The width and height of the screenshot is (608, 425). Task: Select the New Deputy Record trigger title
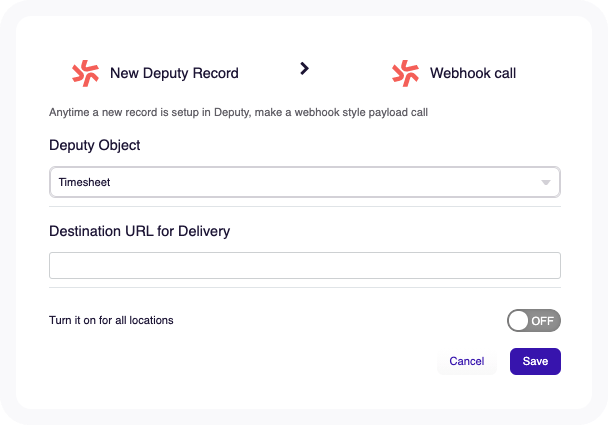coord(174,73)
